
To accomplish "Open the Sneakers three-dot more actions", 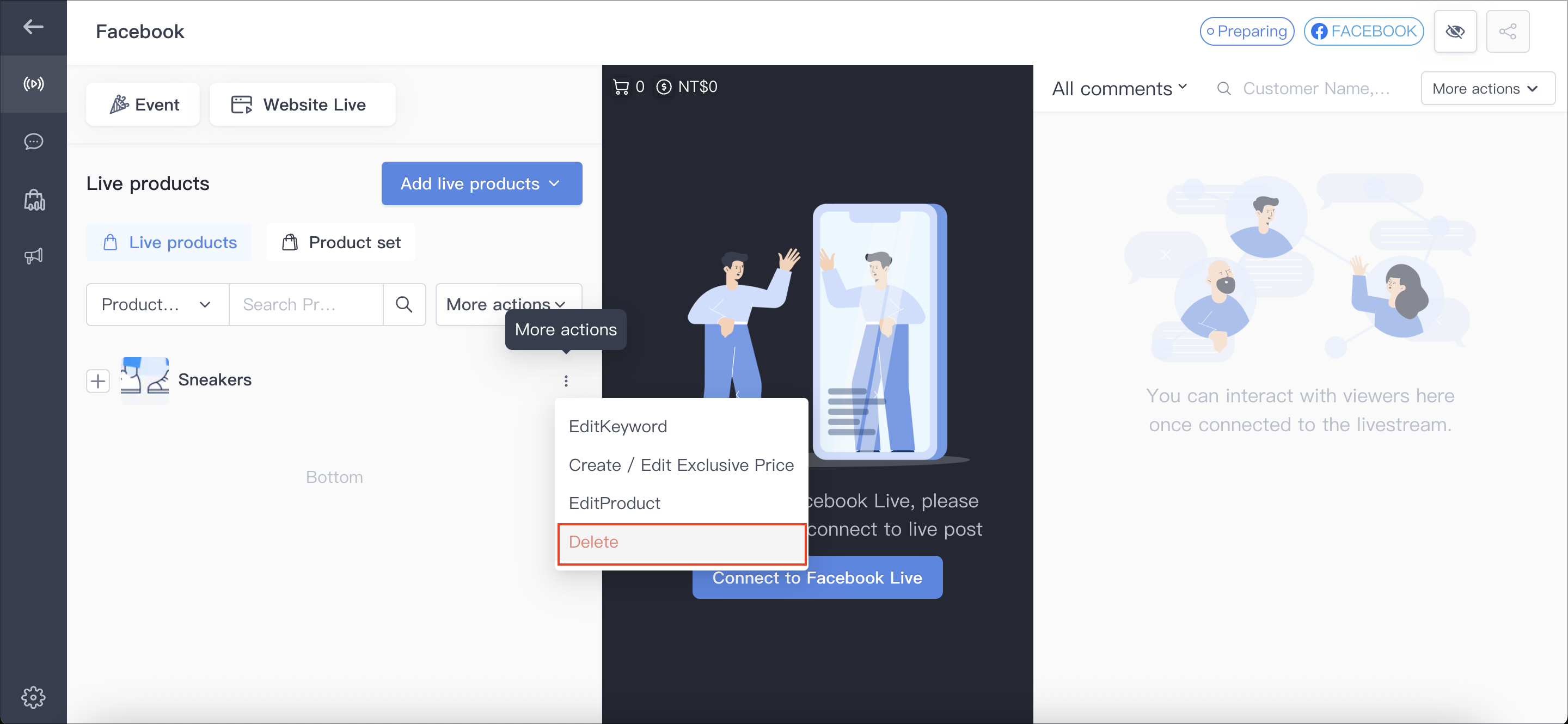I will coord(566,381).
